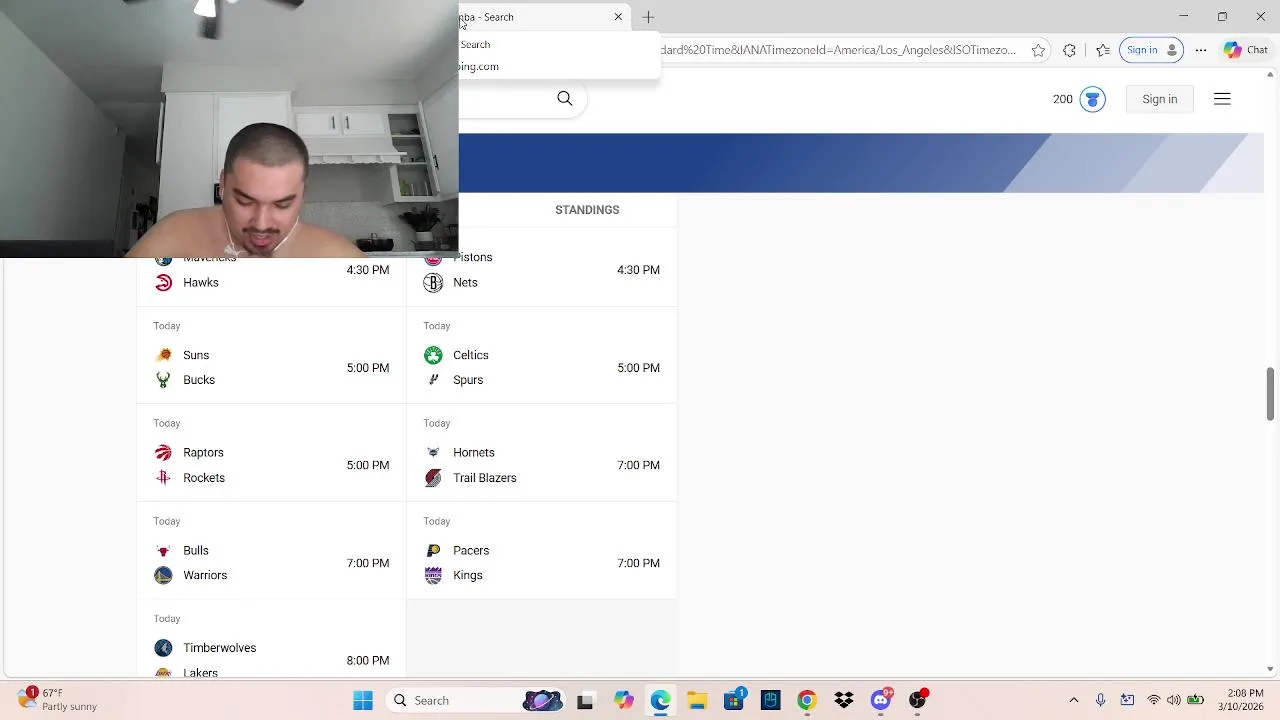Click the Spurs team logo

[433, 380]
